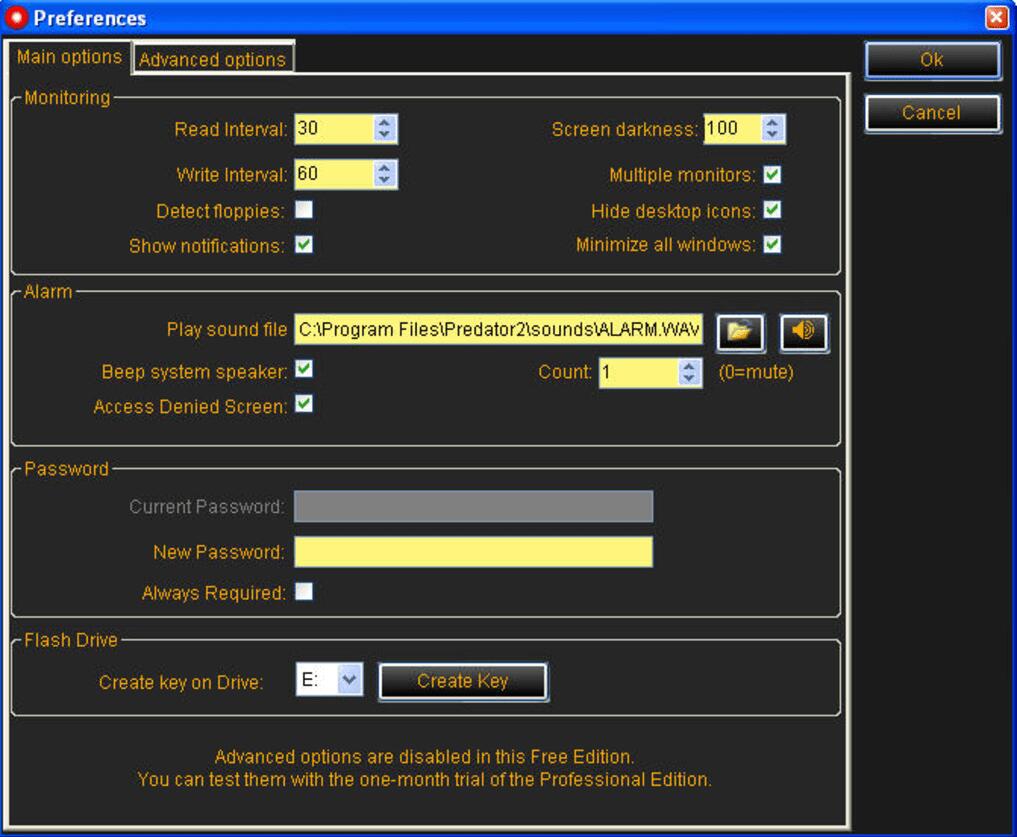1017x837 pixels.
Task: Decrease Write Interval with down arrow
Action: pos(385,180)
